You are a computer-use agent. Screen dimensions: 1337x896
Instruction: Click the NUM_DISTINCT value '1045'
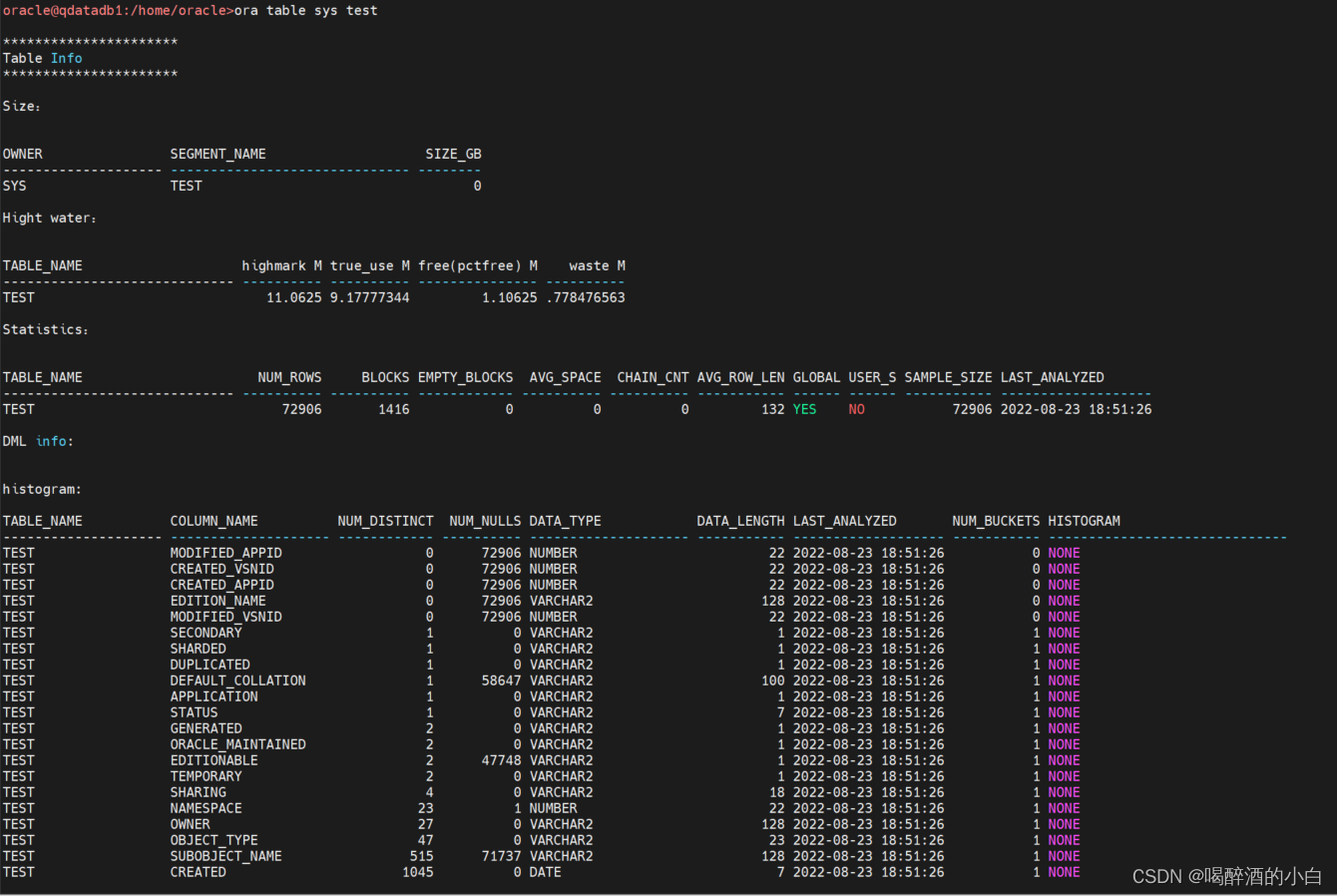(x=417, y=872)
